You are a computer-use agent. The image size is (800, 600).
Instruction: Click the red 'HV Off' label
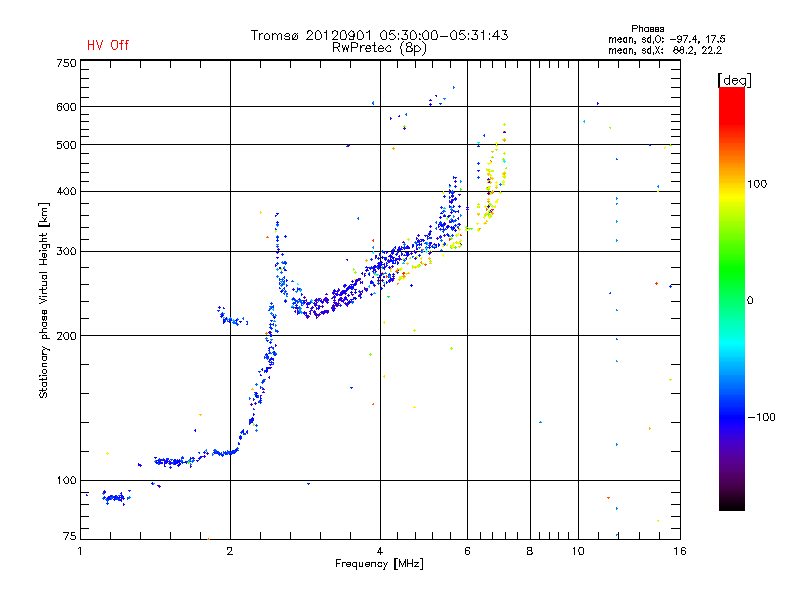click(108, 45)
